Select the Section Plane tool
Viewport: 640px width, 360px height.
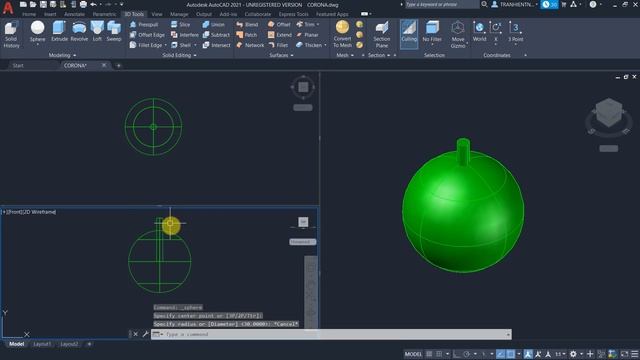coord(382,34)
